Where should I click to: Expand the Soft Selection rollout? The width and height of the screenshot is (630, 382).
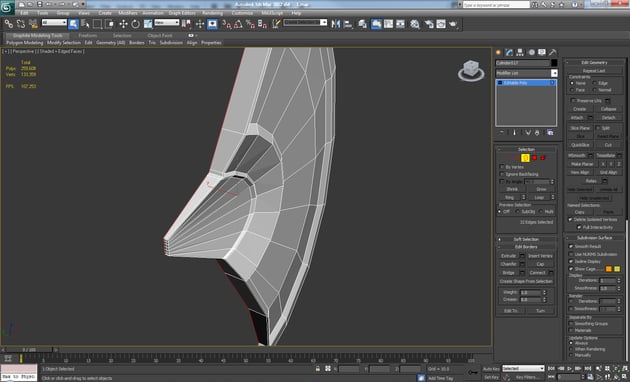[526, 239]
